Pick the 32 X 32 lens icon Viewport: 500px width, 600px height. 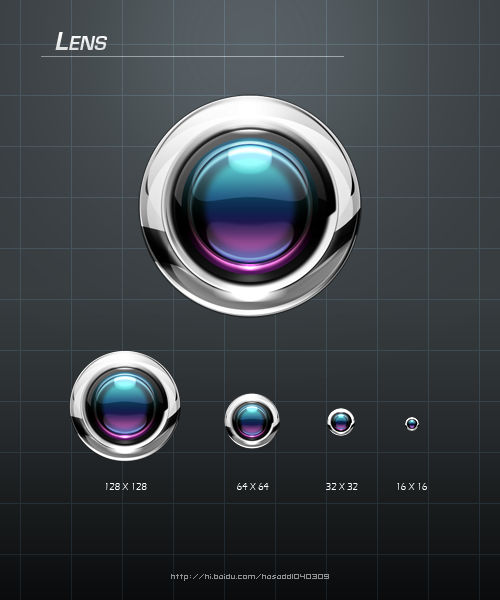341,422
